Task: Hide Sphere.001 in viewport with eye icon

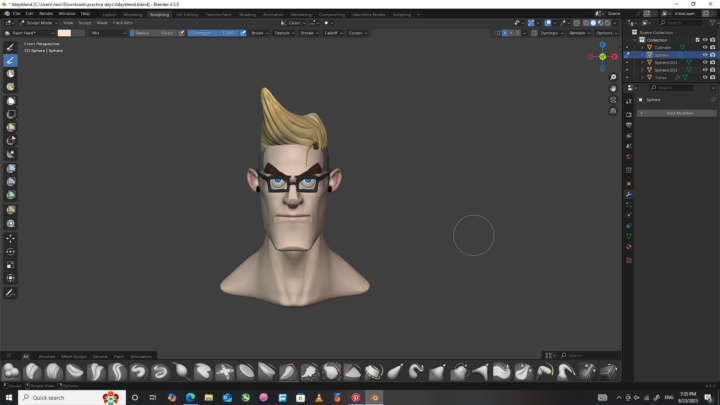Action: point(705,62)
